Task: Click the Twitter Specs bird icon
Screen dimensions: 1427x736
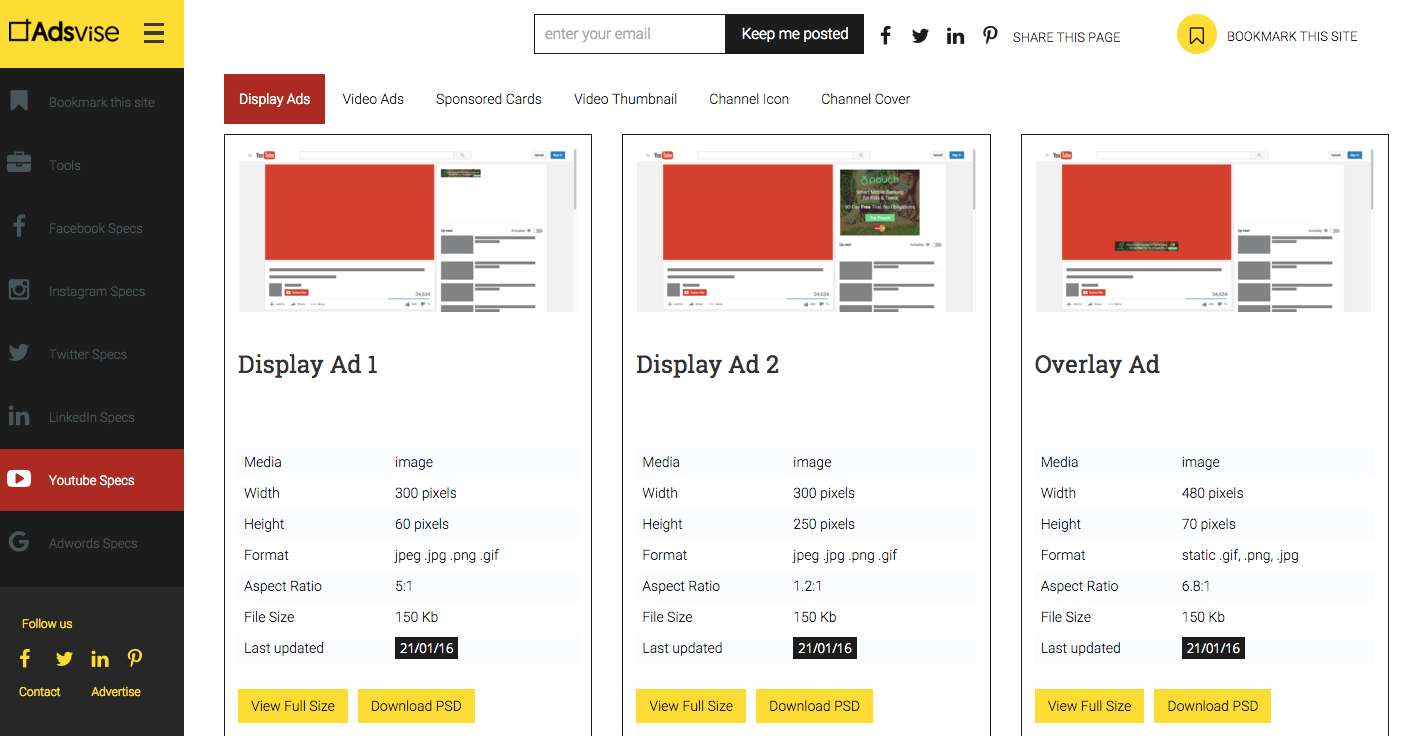Action: [x=19, y=353]
